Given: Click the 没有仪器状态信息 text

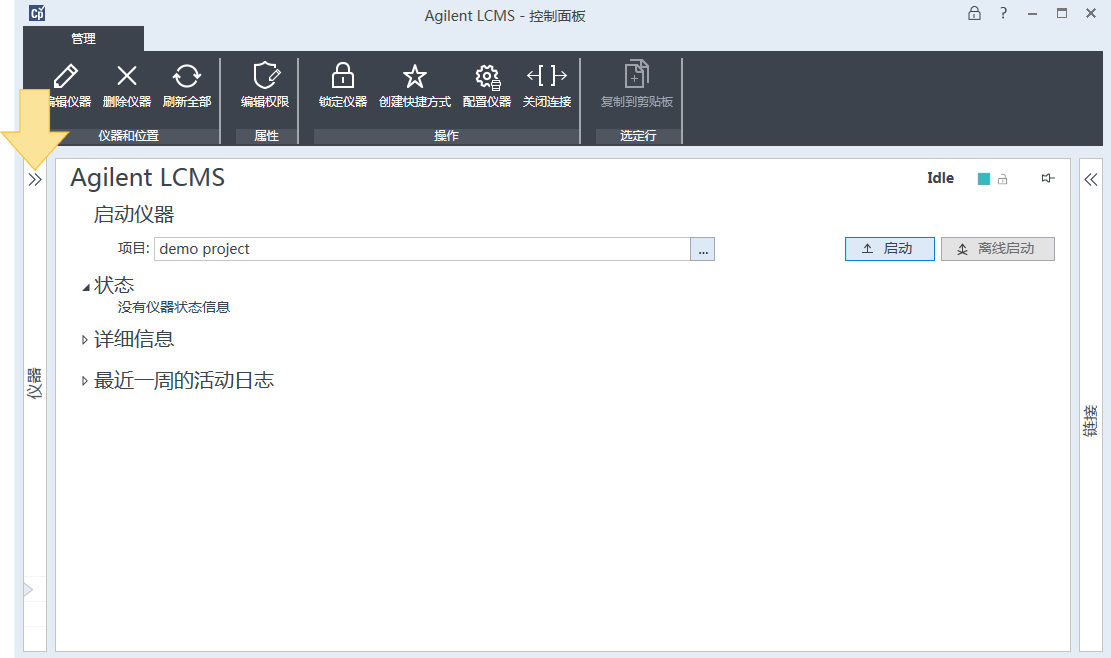Looking at the screenshot, I should click(x=174, y=307).
